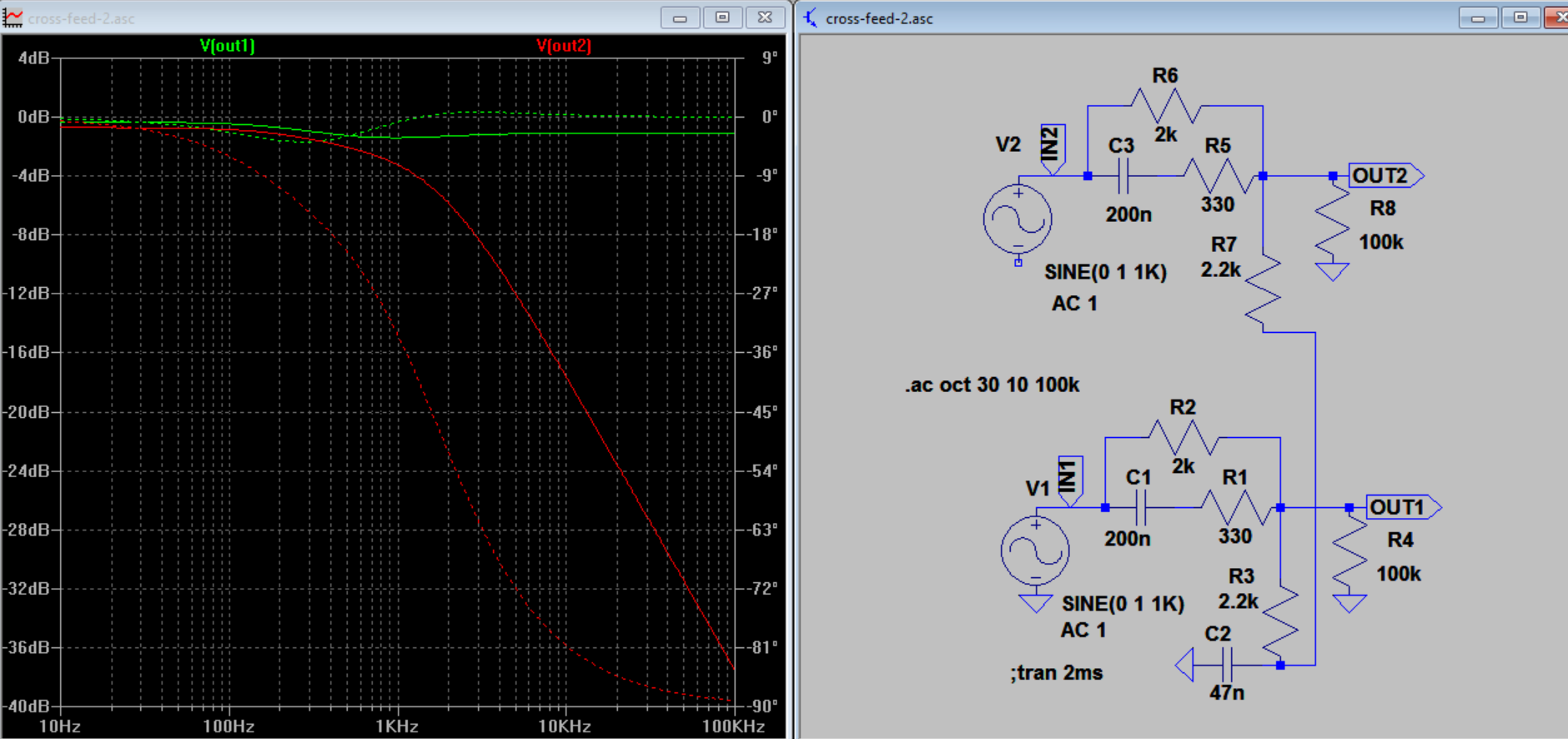Restore the schematic window
Viewport: 1568px width, 739px height.
[1520, 18]
